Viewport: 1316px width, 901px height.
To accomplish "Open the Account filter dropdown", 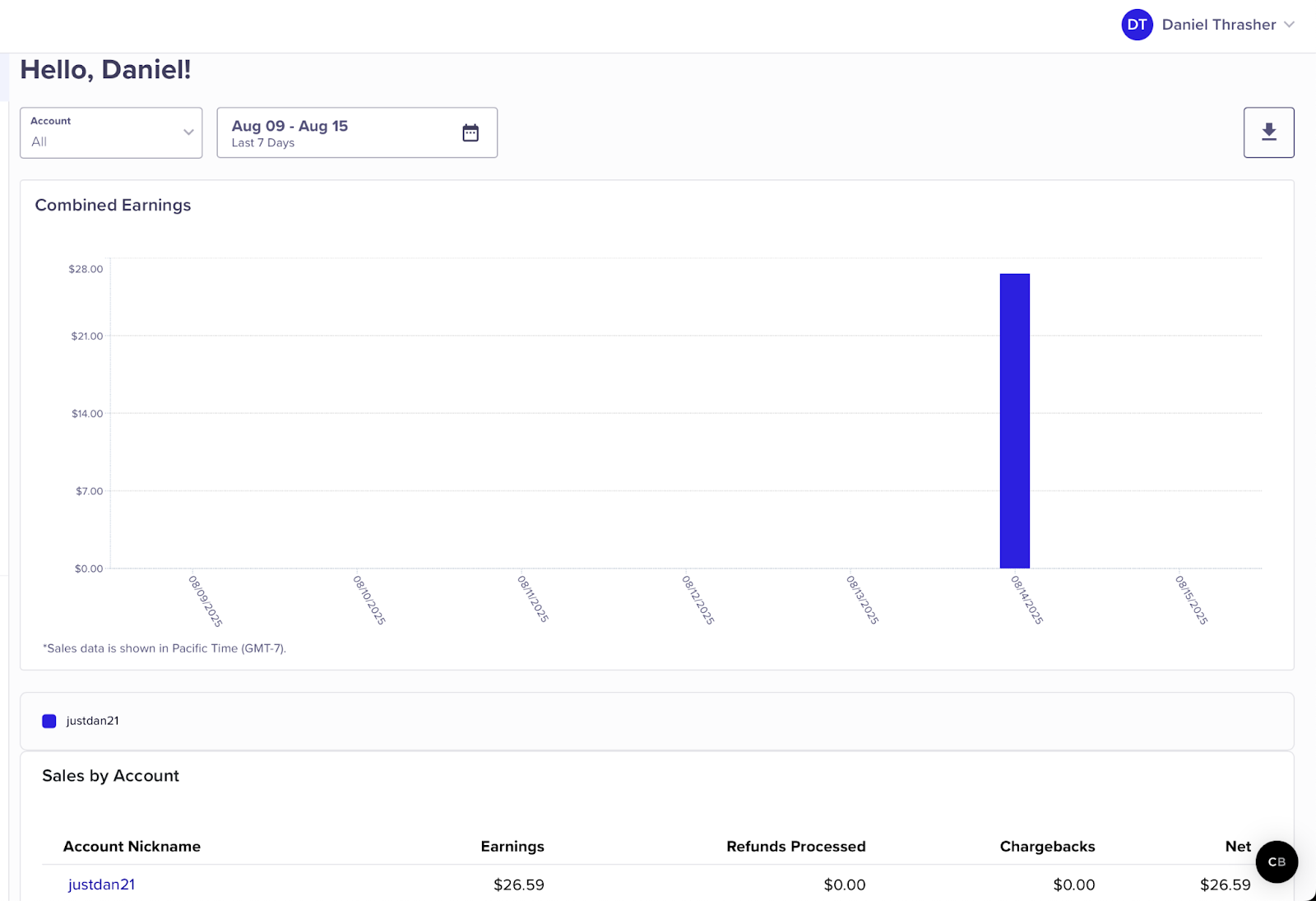I will [x=111, y=132].
